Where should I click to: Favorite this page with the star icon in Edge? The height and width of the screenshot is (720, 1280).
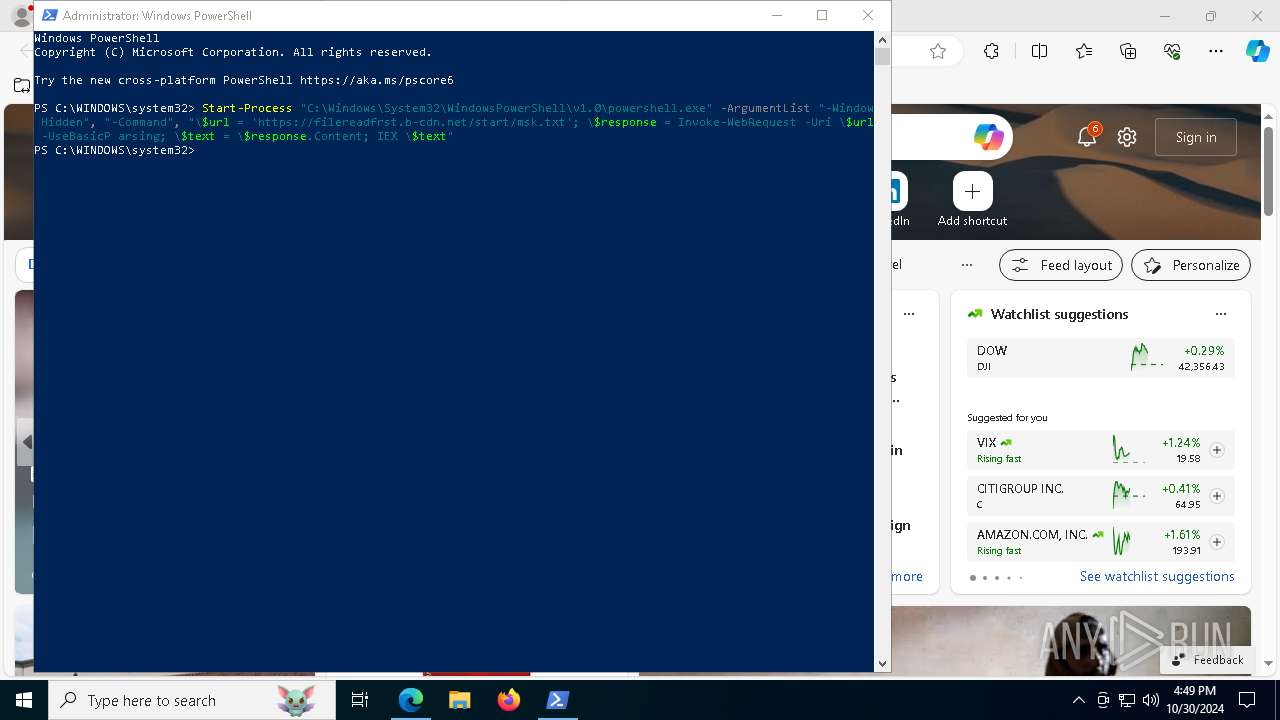pyautogui.click(x=937, y=52)
